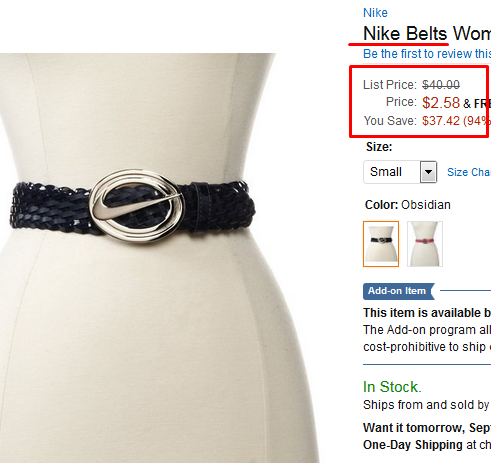Click the green In Stock label
The image size is (491, 465).
(392, 387)
